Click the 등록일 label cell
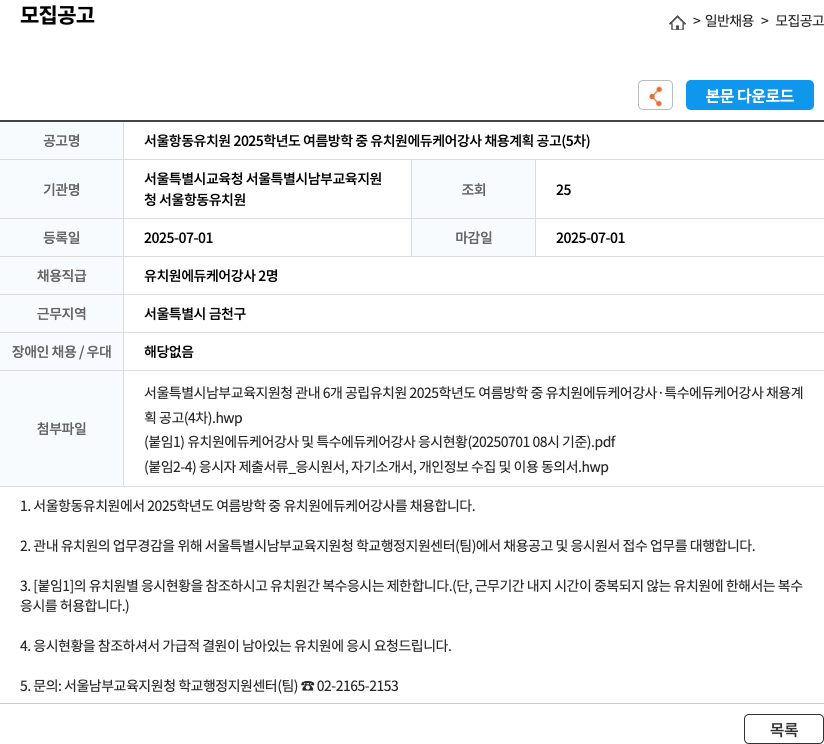This screenshot has height=744, width=824. pyautogui.click(x=61, y=237)
